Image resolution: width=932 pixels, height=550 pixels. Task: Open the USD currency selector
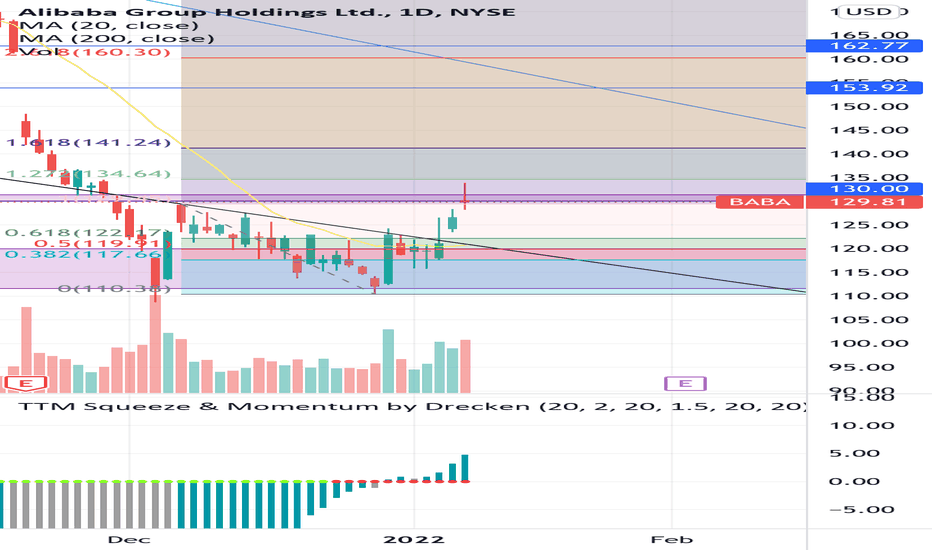coord(868,12)
